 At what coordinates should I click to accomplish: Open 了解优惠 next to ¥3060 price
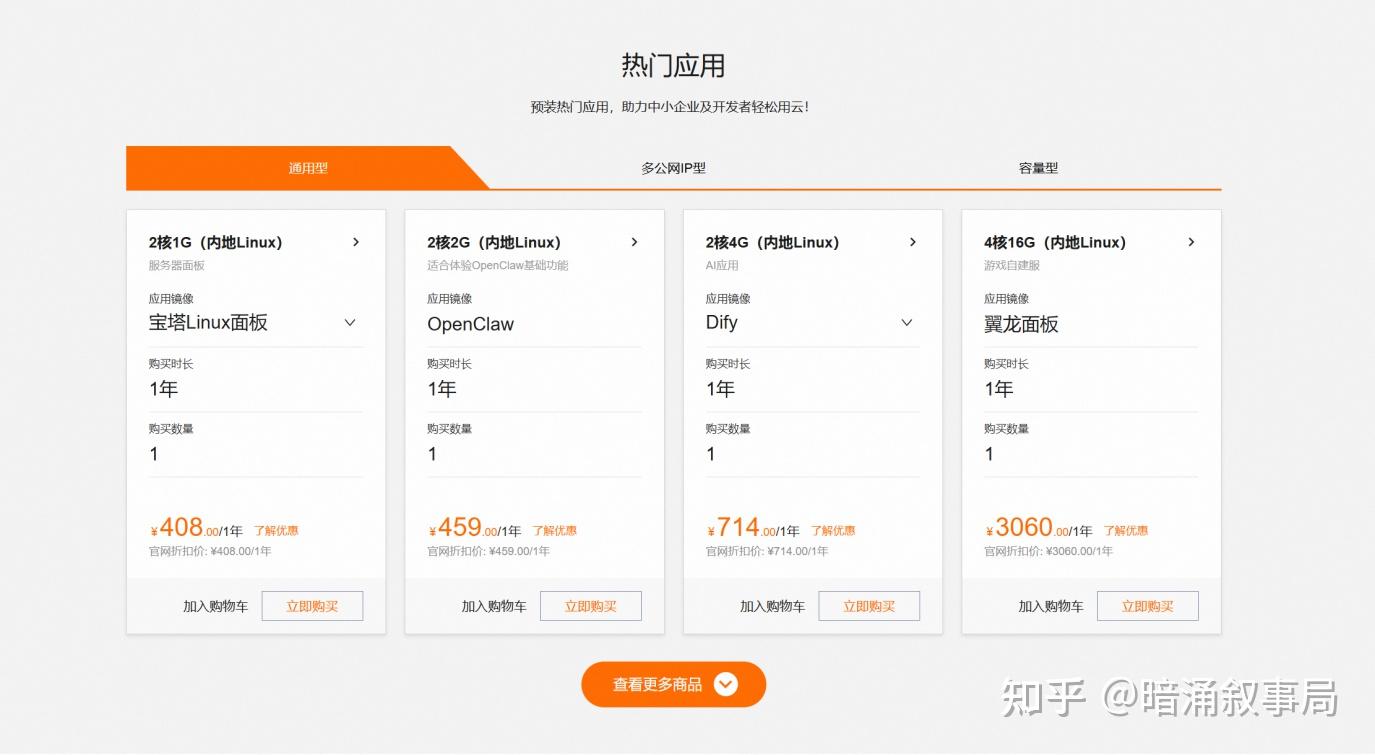(1126, 531)
